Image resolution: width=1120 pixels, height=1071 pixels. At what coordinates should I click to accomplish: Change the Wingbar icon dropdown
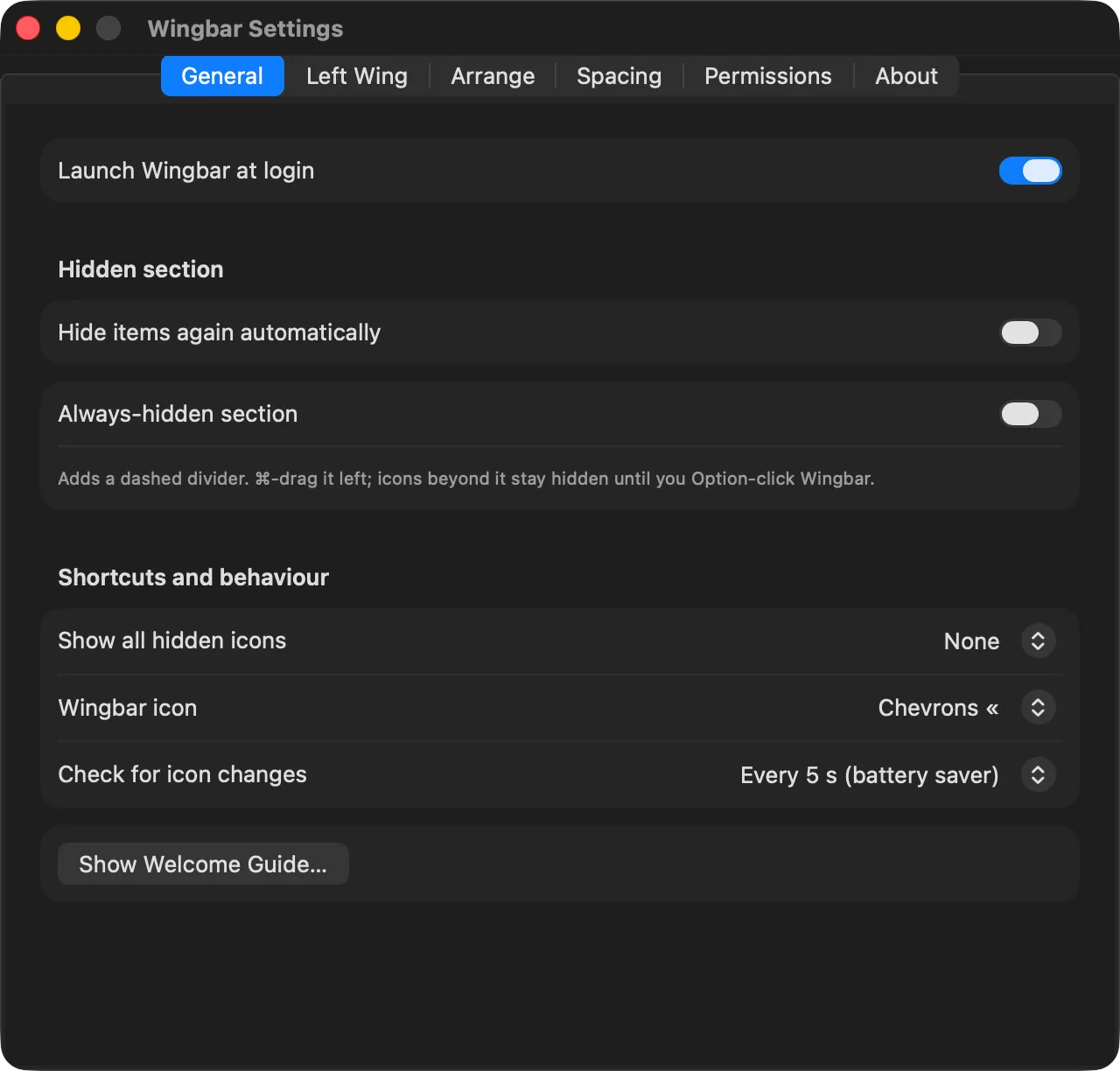coord(967,708)
